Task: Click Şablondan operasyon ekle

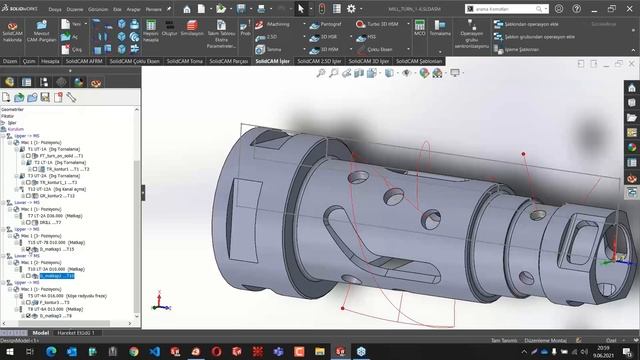Action: coord(526,24)
